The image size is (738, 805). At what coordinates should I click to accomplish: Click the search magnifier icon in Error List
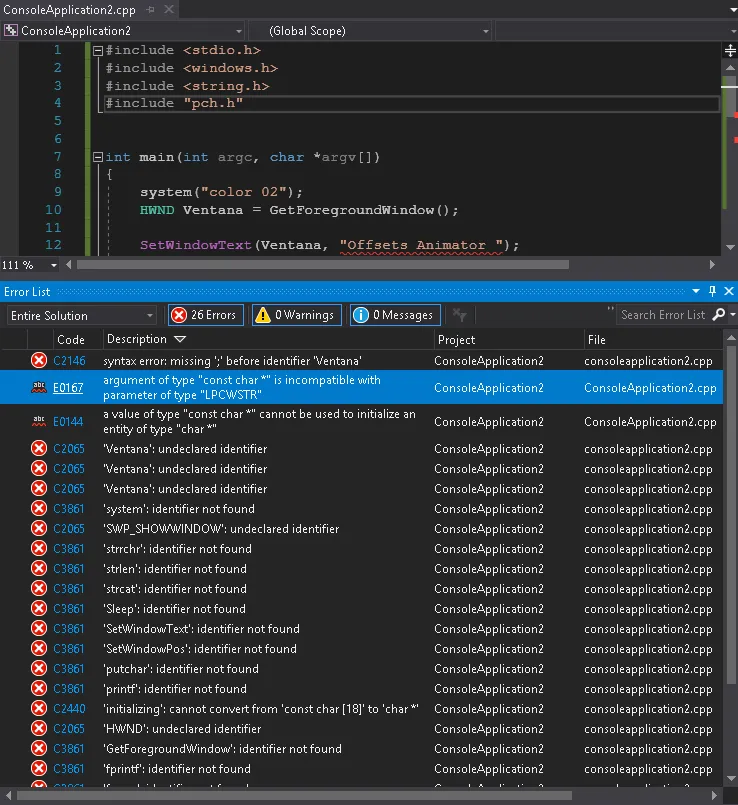point(719,315)
